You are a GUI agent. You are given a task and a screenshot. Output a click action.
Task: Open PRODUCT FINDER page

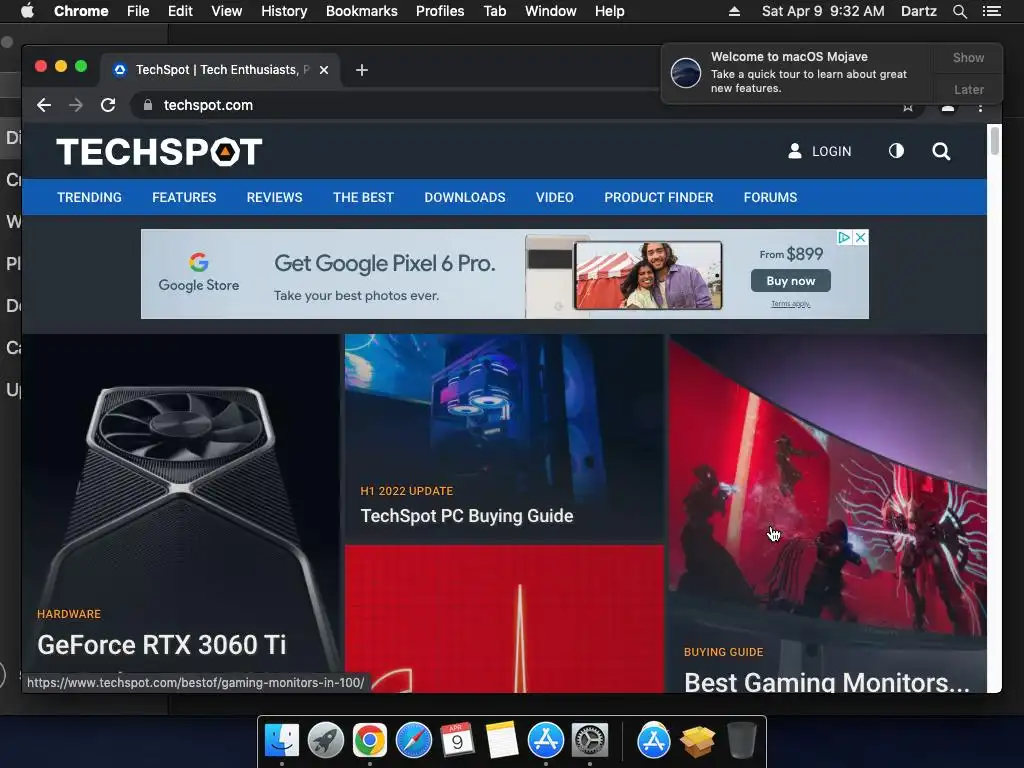pos(658,197)
